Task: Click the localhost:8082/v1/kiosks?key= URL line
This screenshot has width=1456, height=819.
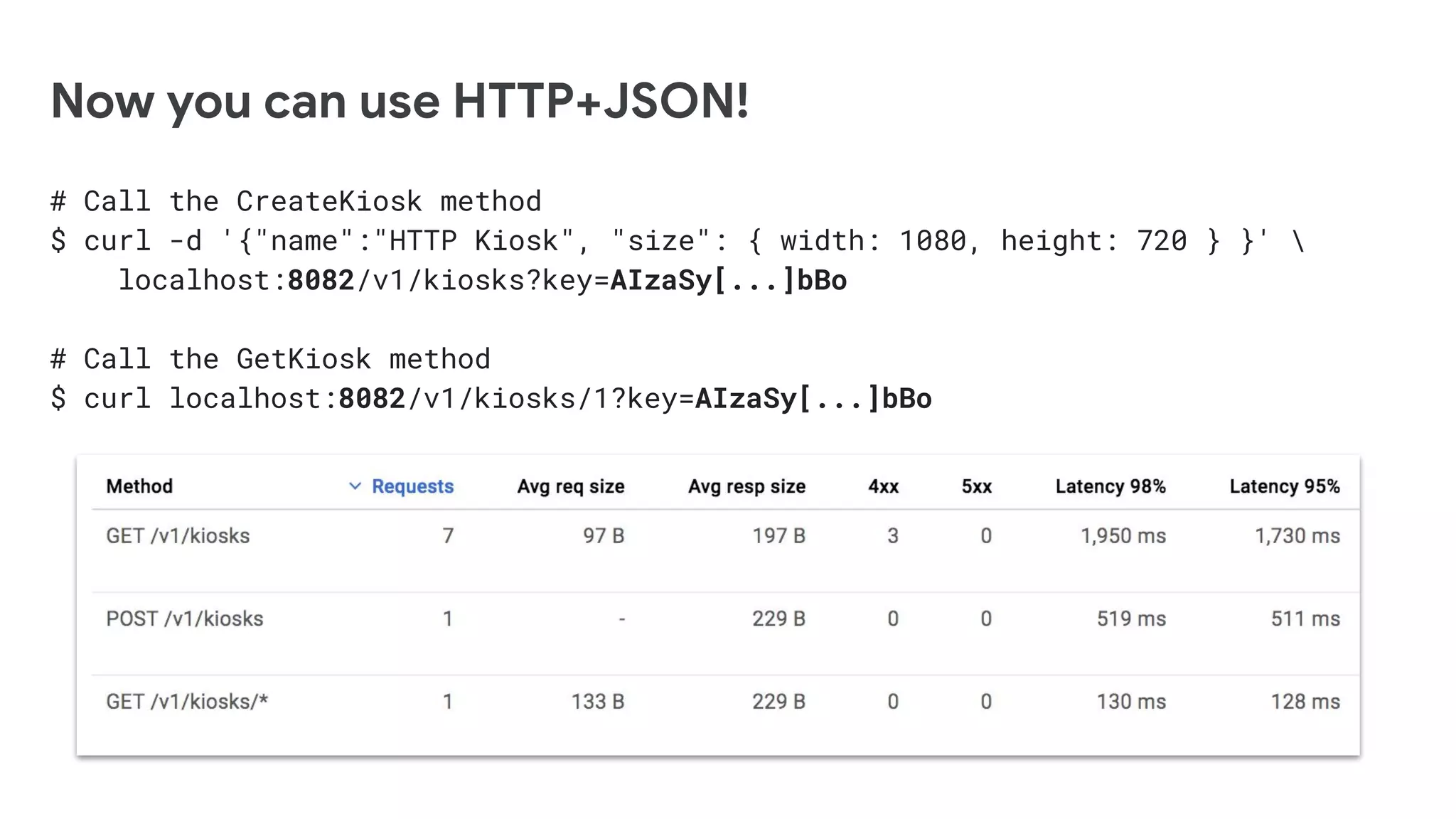Action: [483, 281]
